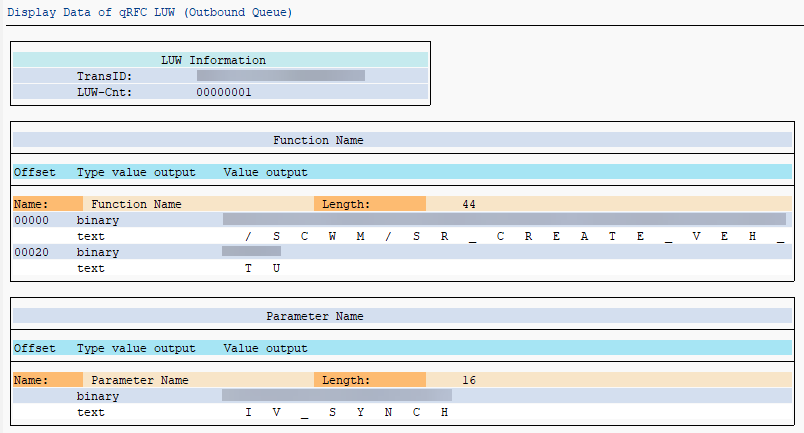Screen dimensions: 804x433
Task: Click 'text' label under offset 00020
Action: point(91,268)
